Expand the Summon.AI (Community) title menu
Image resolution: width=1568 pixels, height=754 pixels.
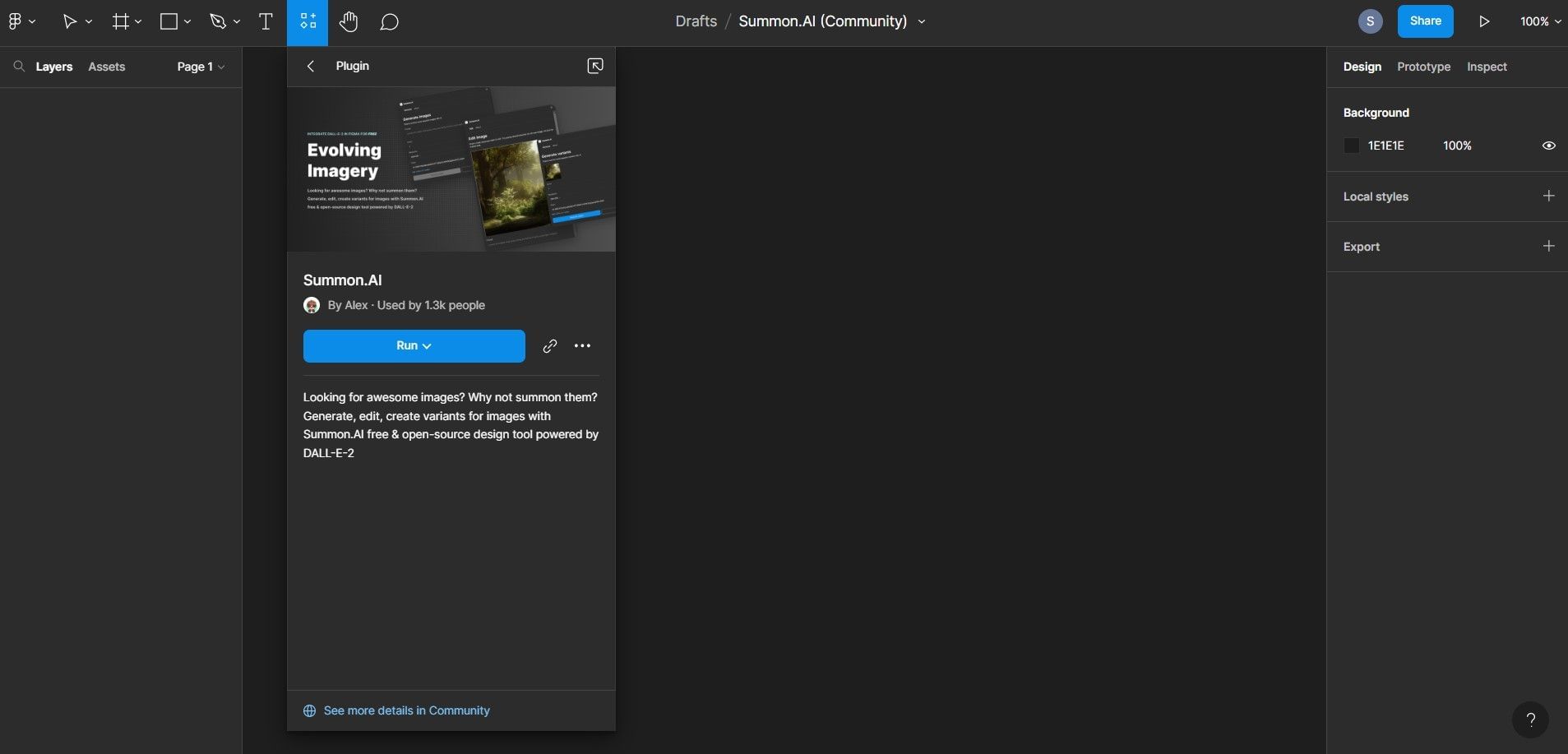tap(922, 21)
